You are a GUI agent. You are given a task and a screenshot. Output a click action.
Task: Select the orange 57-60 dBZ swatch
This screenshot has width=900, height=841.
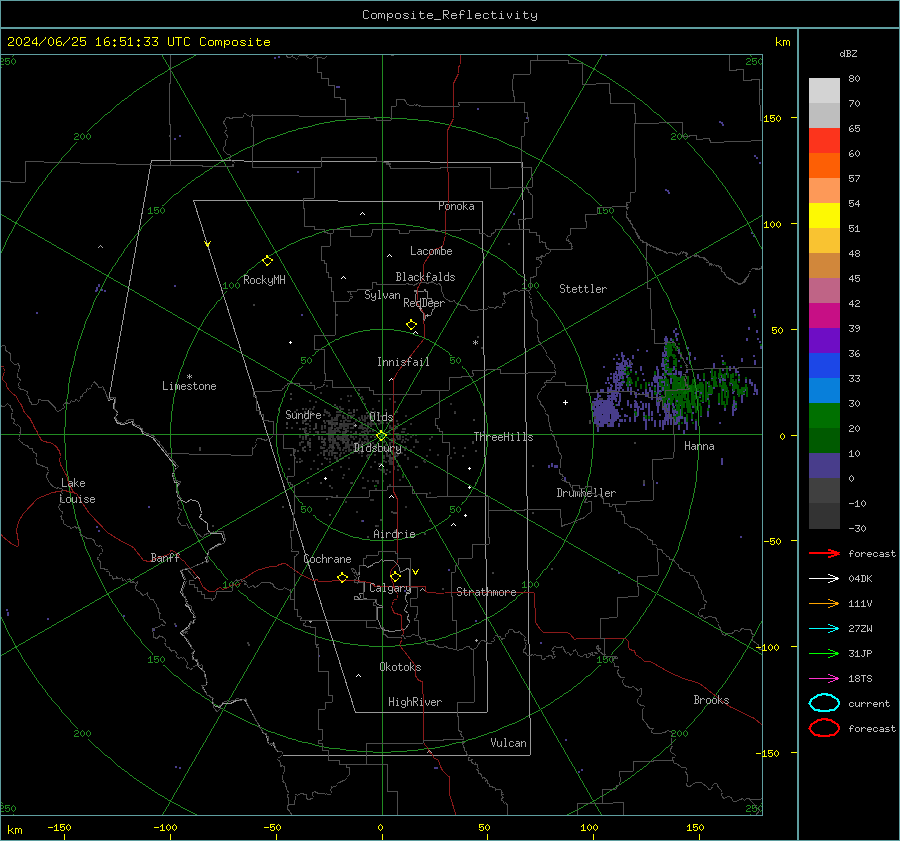tap(824, 165)
